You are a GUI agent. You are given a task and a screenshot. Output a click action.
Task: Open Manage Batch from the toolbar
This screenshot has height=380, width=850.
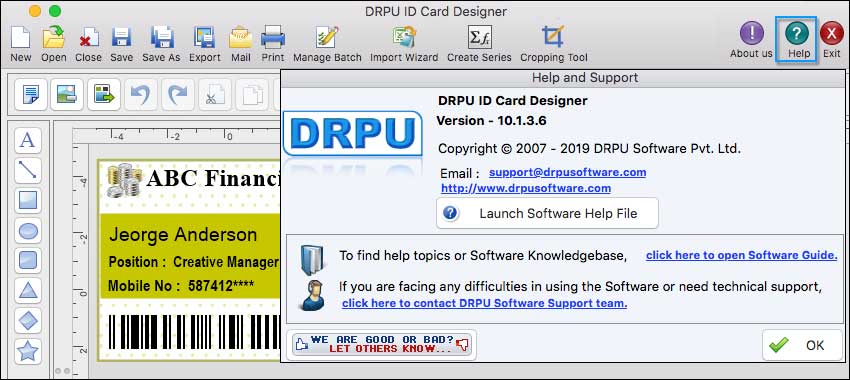pyautogui.click(x=327, y=37)
